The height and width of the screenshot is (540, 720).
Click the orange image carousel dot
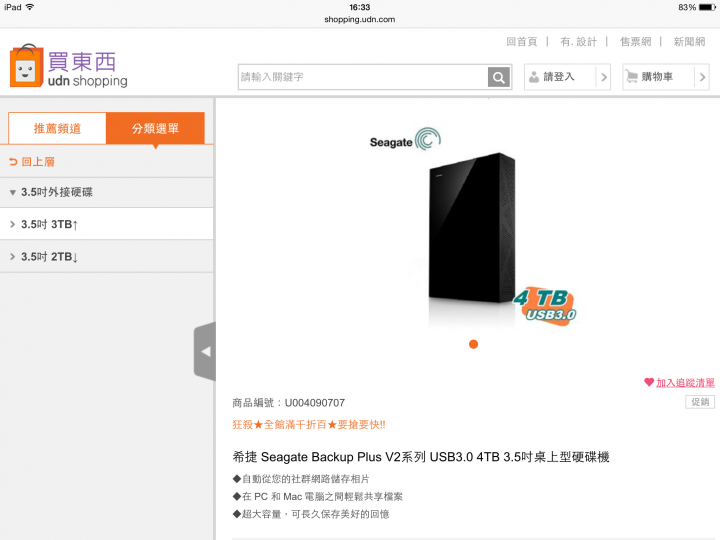[473, 344]
